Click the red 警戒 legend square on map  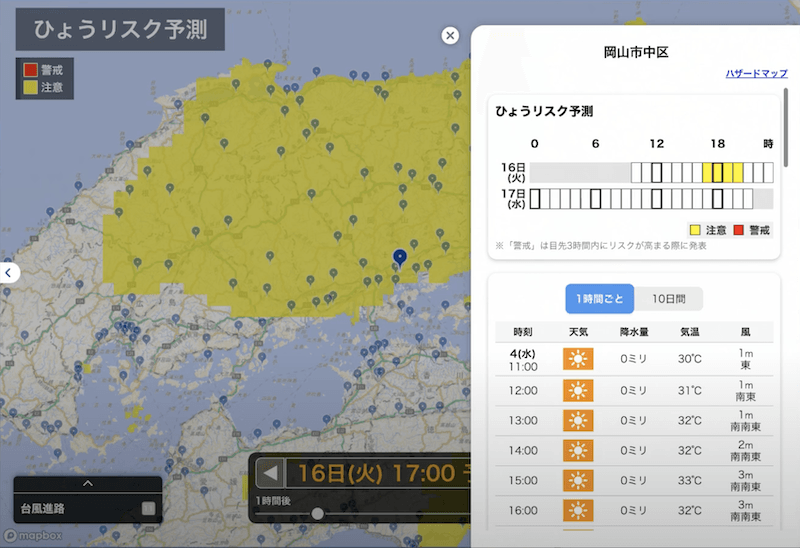pos(30,70)
